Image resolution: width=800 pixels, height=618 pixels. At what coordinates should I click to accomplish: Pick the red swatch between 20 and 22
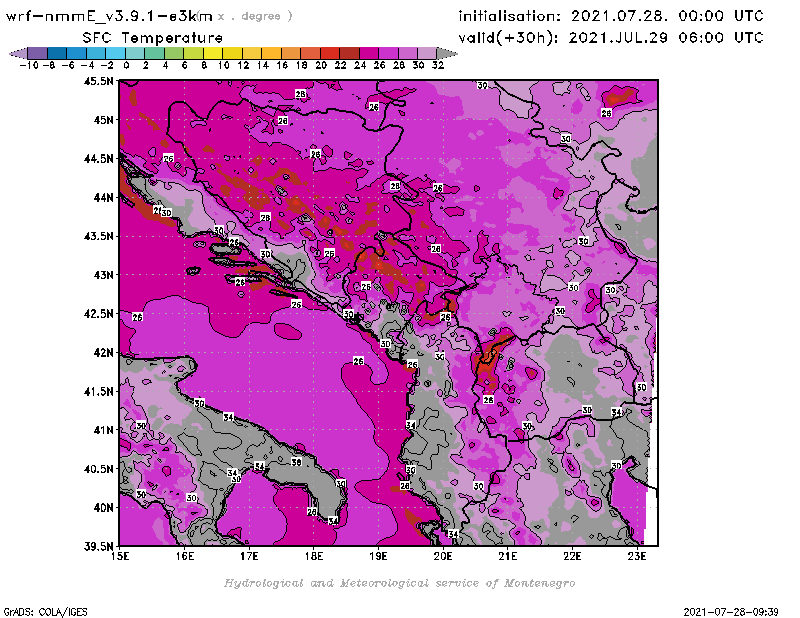(330, 52)
